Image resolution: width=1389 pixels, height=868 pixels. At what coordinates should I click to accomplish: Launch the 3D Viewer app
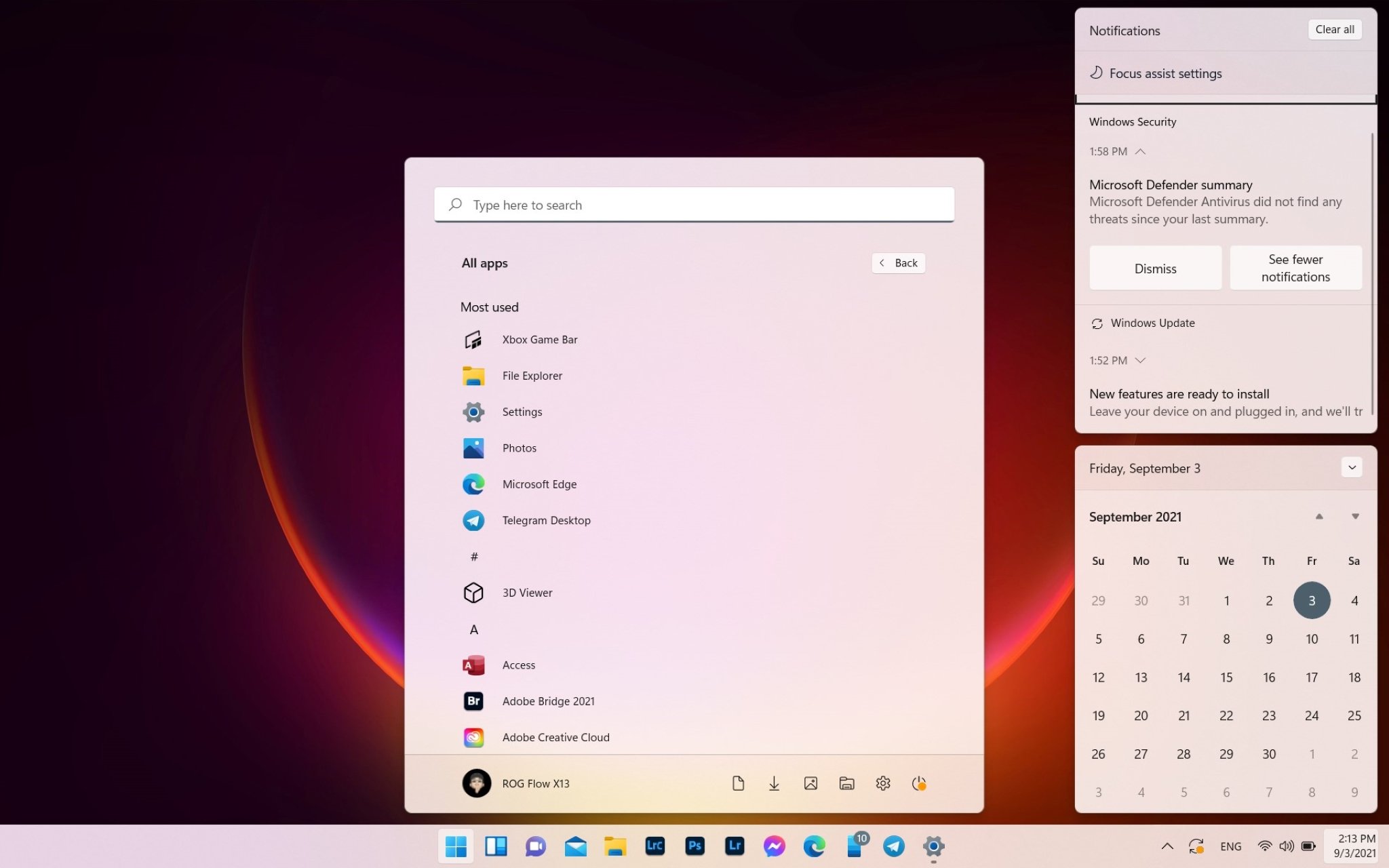pyautogui.click(x=527, y=592)
